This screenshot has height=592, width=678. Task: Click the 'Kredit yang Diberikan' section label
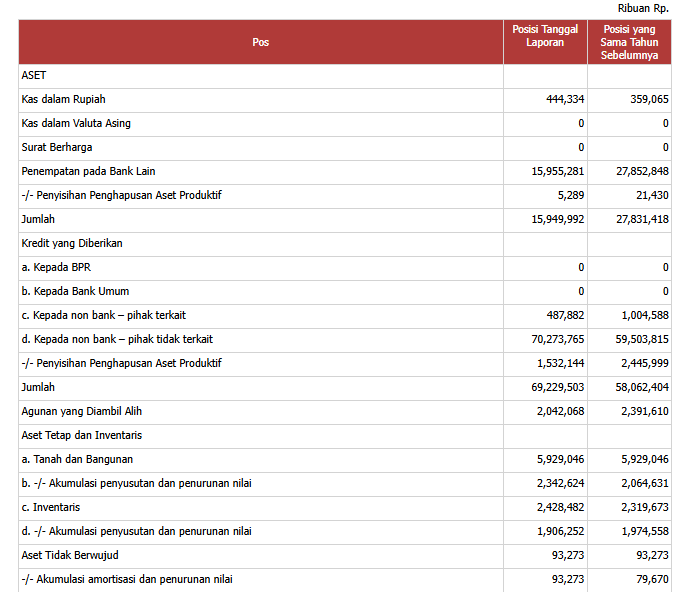71,243
